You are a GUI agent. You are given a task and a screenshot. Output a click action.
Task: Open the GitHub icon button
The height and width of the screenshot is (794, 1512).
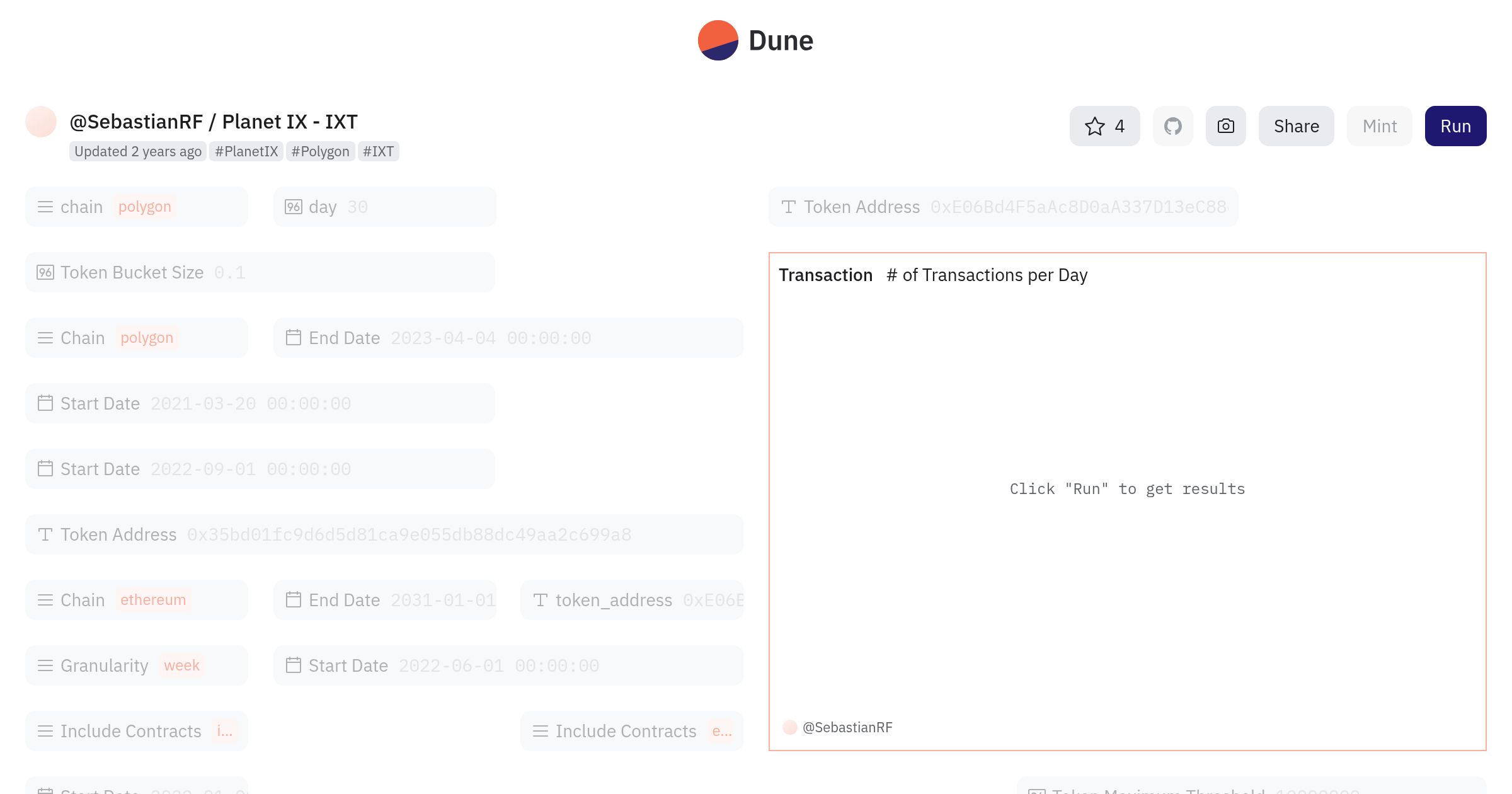click(x=1173, y=126)
